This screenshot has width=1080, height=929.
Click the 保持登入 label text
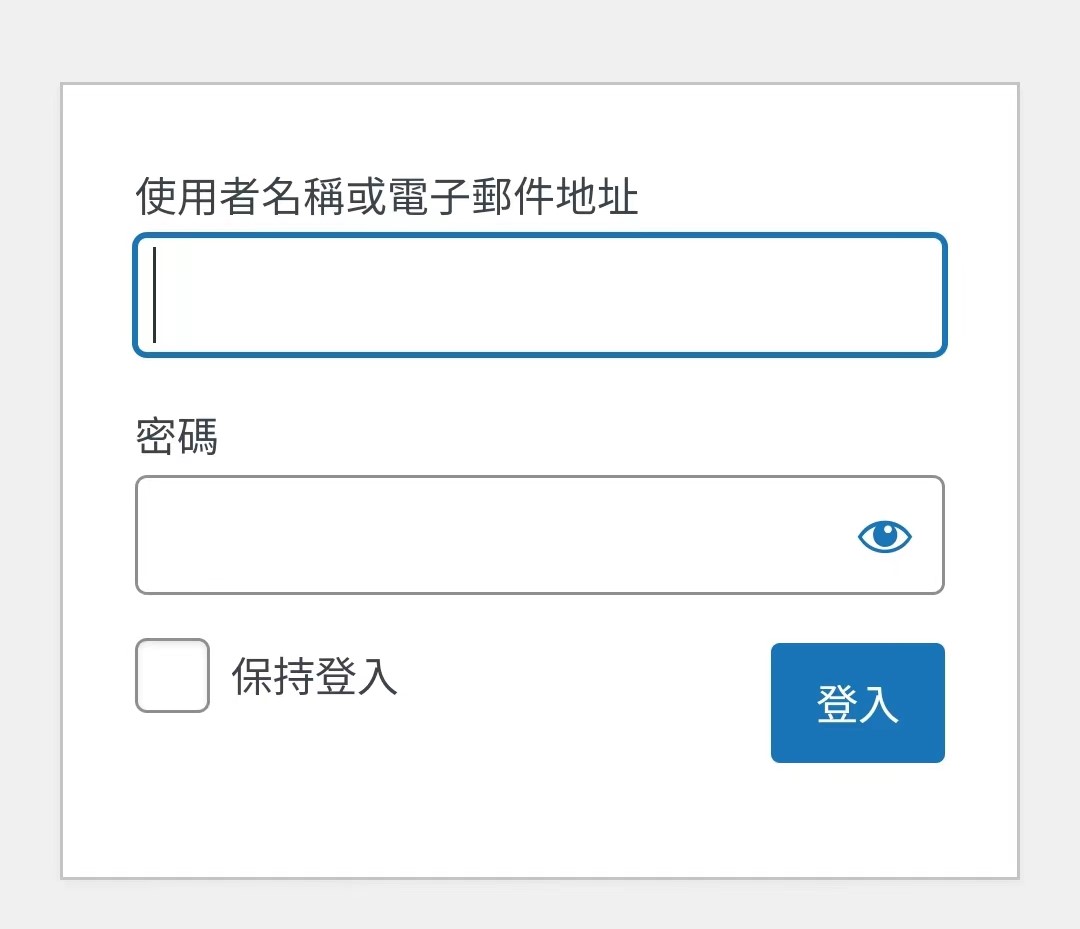[315, 677]
